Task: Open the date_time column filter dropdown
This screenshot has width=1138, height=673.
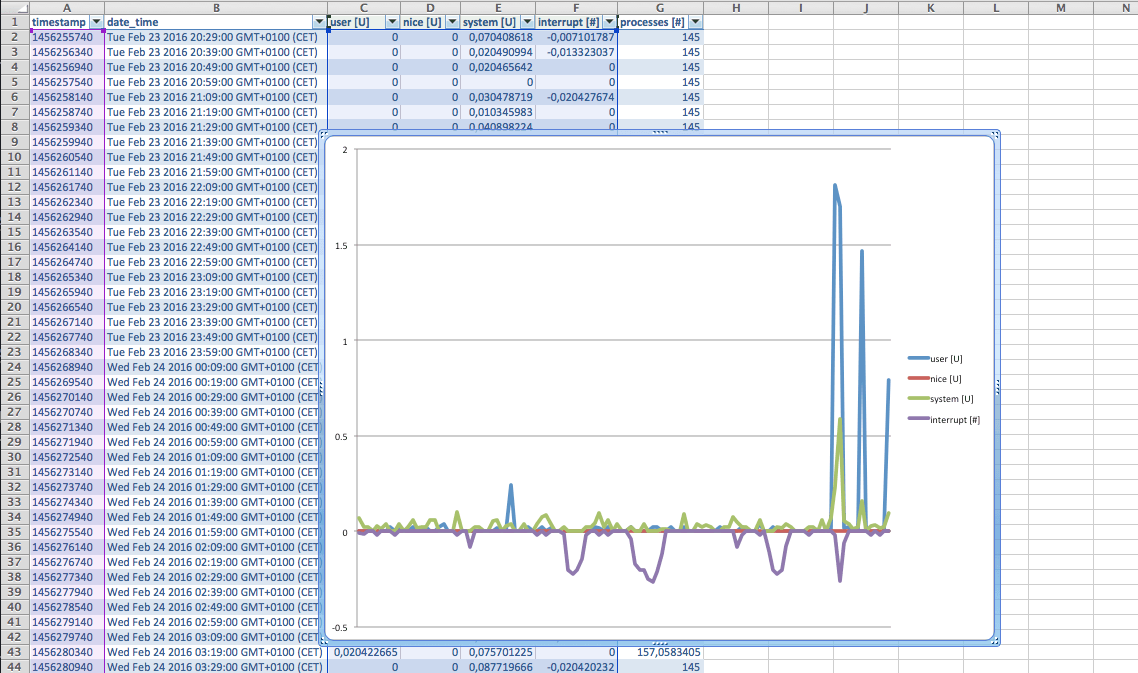Action: pos(319,21)
